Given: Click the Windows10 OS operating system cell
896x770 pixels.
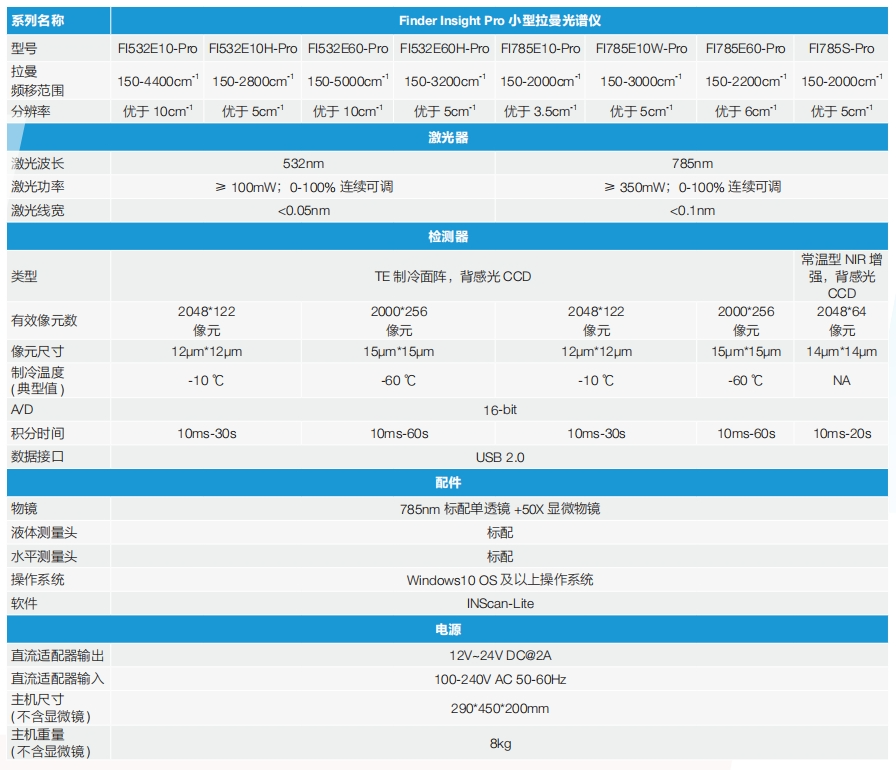Looking at the screenshot, I should [499, 580].
